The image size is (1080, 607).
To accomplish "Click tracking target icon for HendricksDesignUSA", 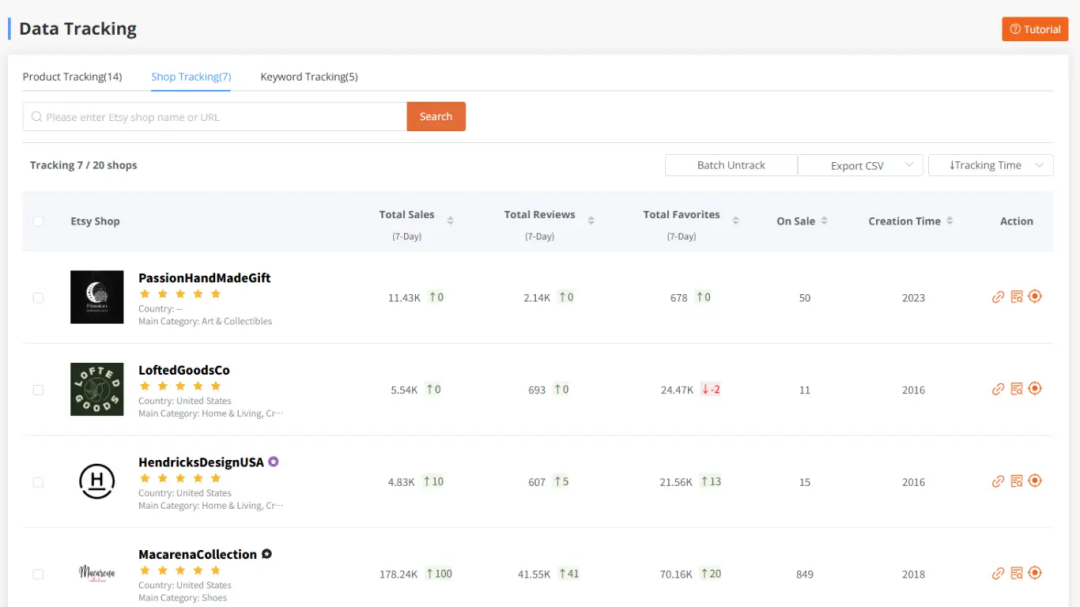I will [x=1035, y=481].
